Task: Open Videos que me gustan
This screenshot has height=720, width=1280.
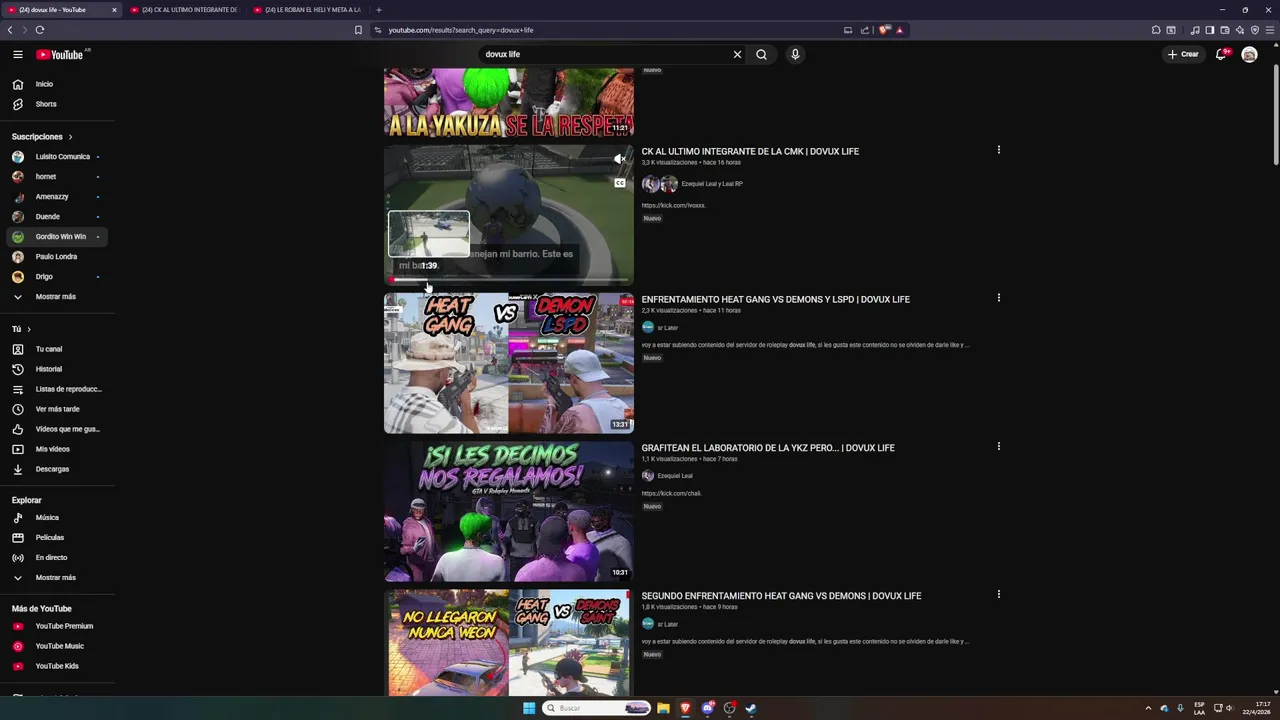Action: pyautogui.click(x=60, y=429)
